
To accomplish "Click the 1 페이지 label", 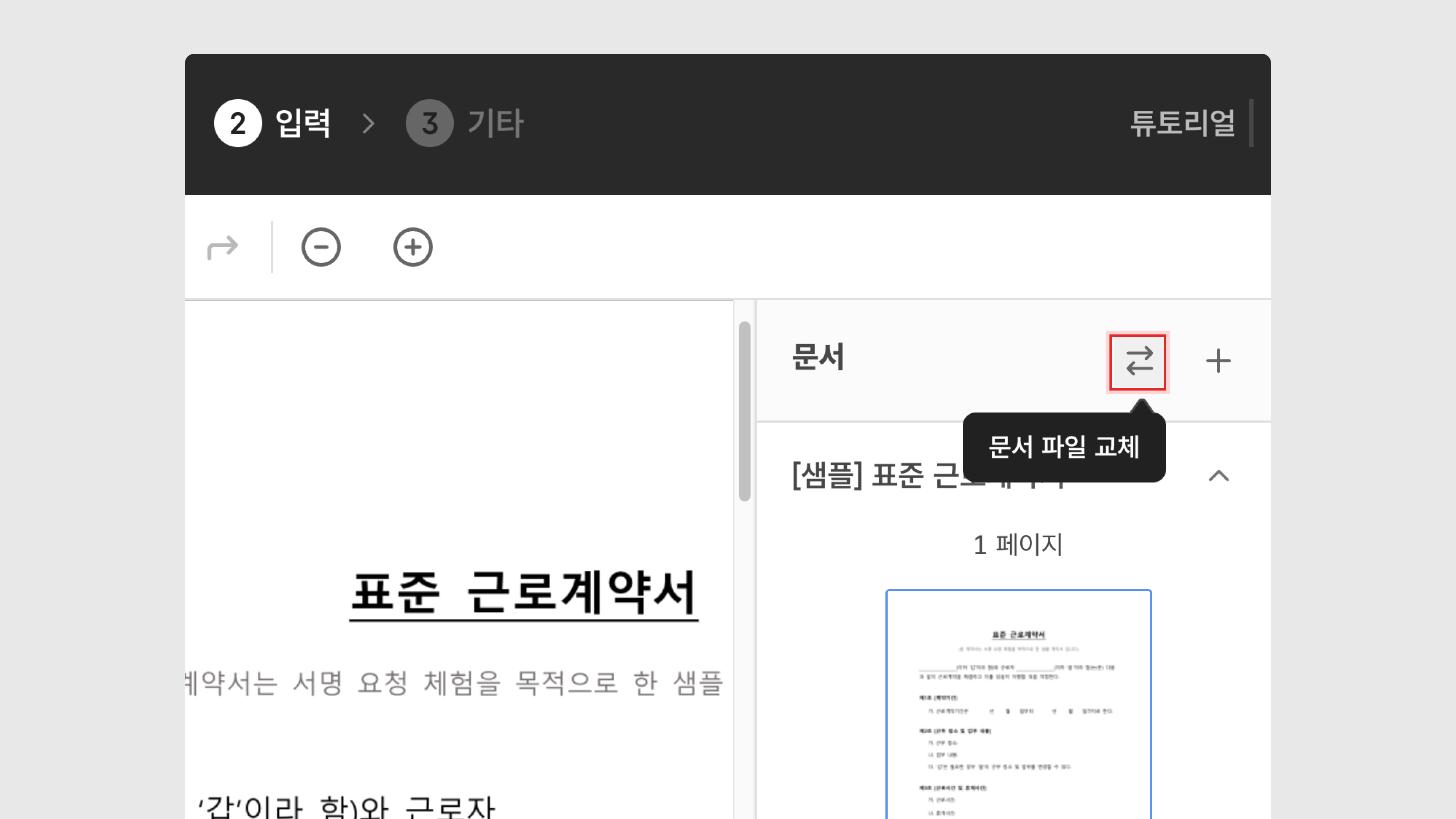I will coord(1018,545).
